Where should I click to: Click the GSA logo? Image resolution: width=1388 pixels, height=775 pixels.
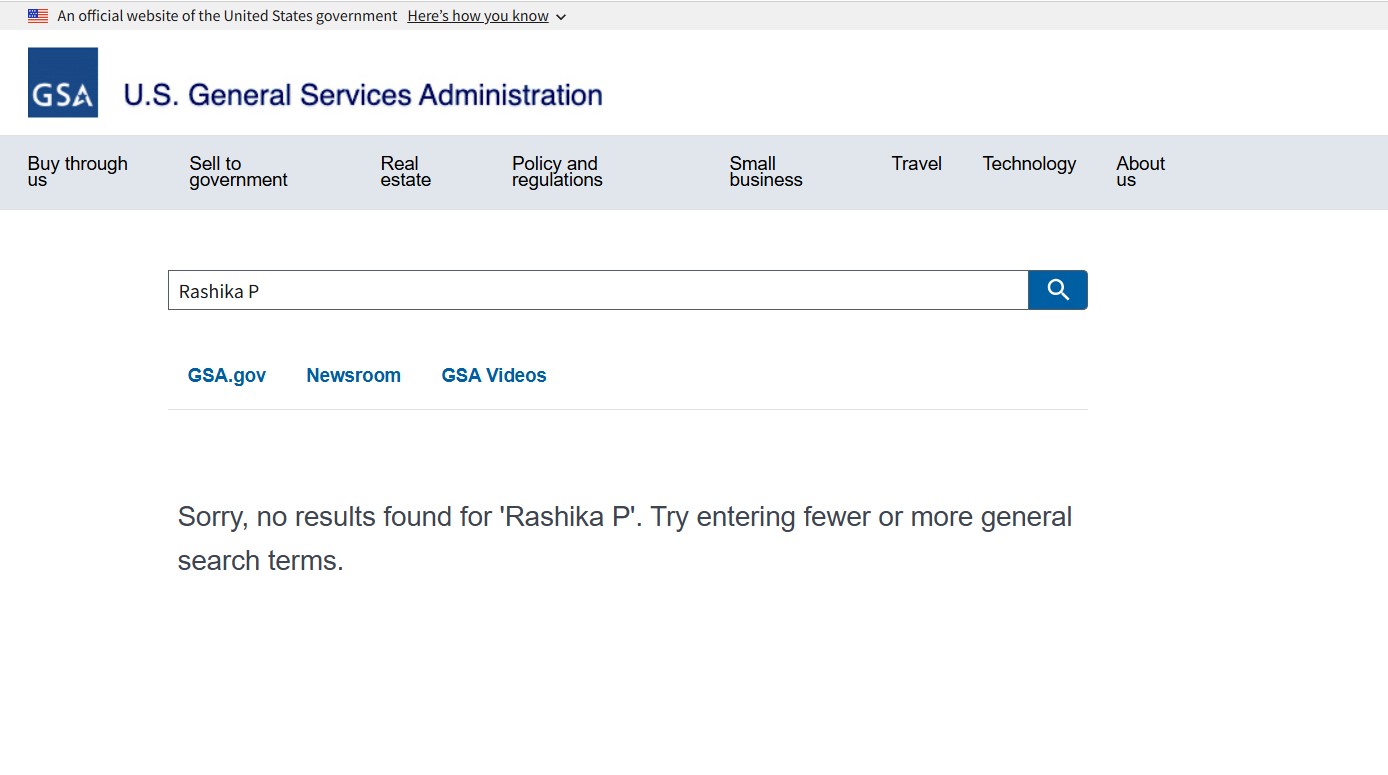pyautogui.click(x=63, y=83)
